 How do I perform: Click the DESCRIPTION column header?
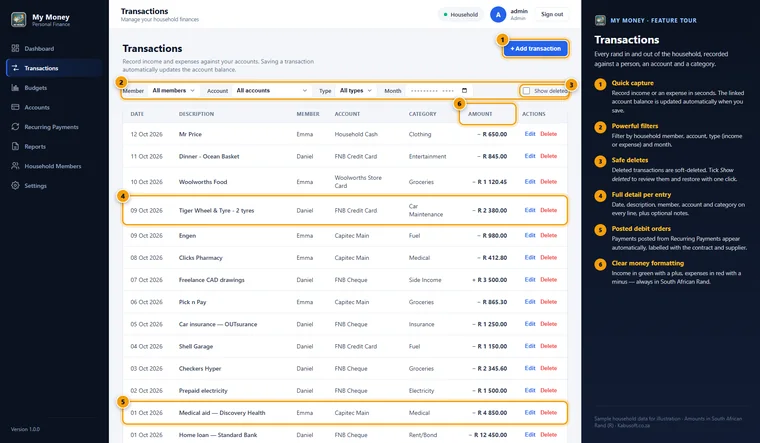point(196,114)
